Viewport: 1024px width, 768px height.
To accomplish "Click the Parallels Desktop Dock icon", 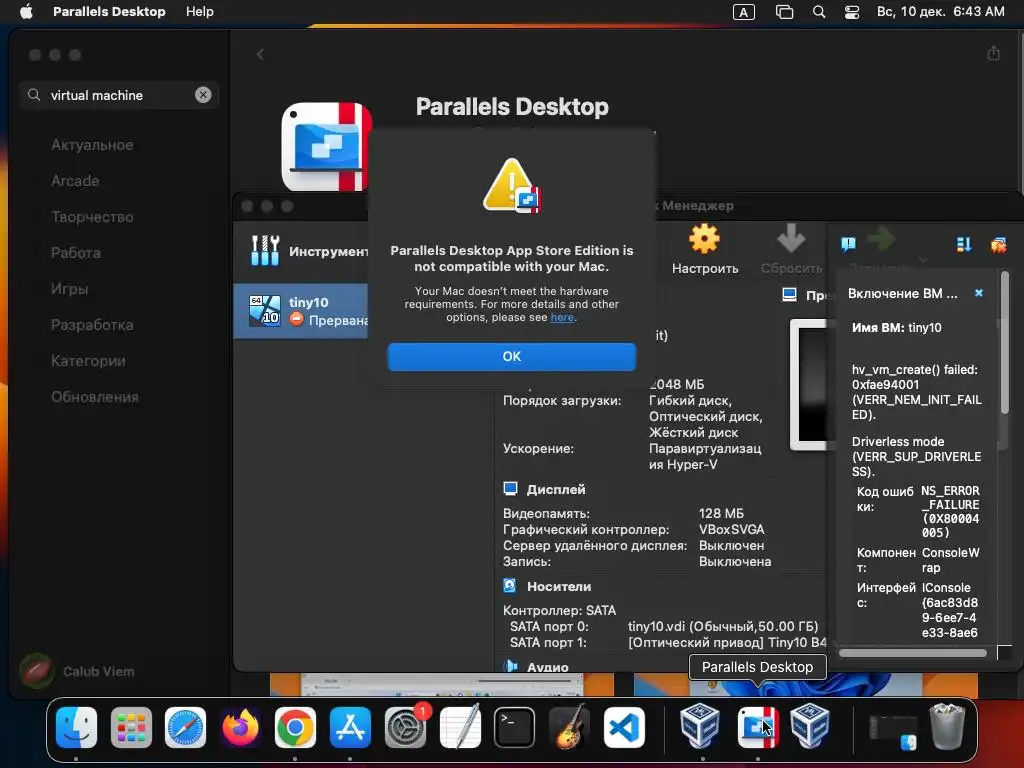I will pos(757,727).
